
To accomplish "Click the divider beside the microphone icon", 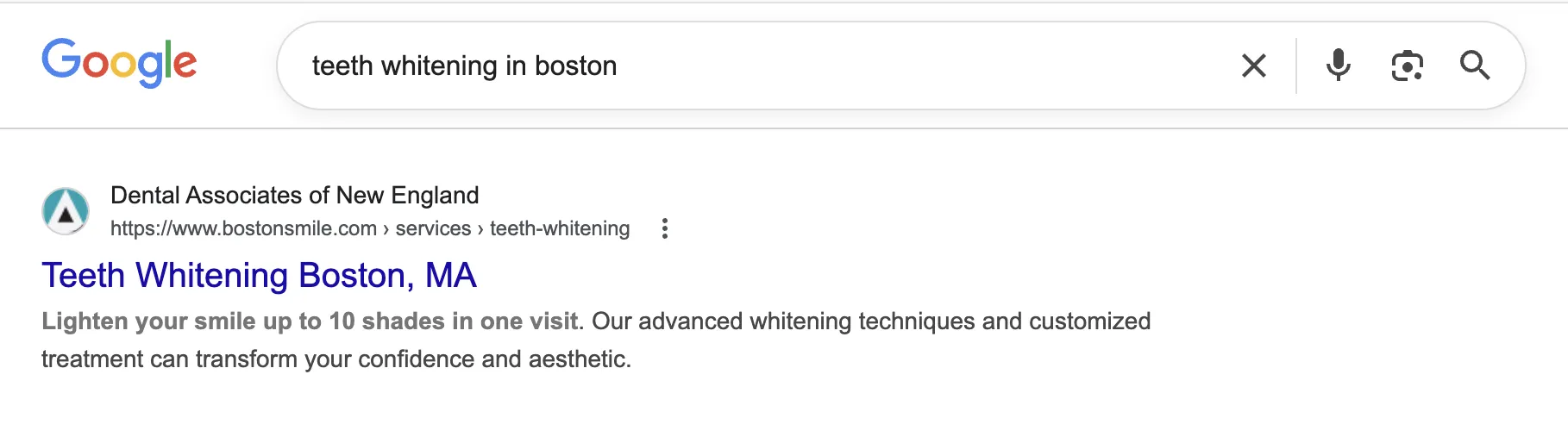I will 1295,66.
